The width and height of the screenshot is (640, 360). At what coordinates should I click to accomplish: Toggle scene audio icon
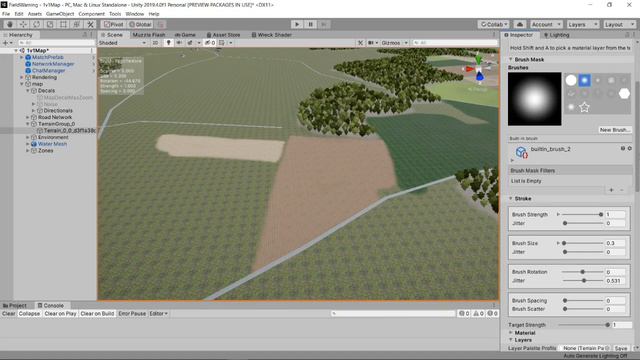tap(179, 42)
